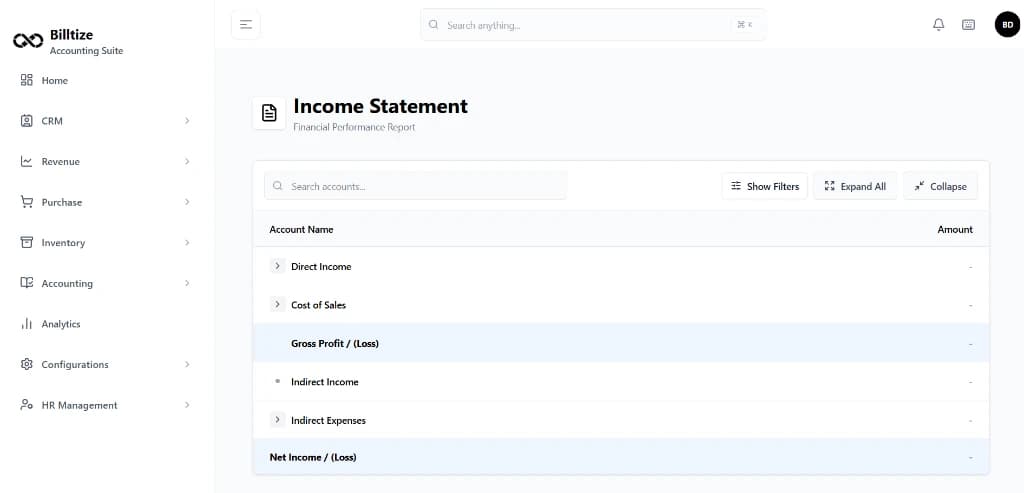The image size is (1024, 493).
Task: Open notifications via the bell icon
Action: 938,25
